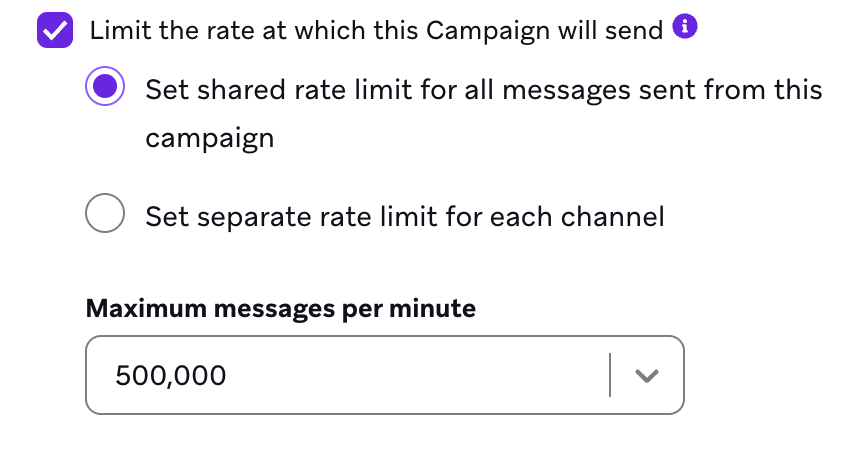Expand the Maximum messages per minute dropdown
Image resolution: width=848 pixels, height=454 pixels.
click(x=647, y=375)
